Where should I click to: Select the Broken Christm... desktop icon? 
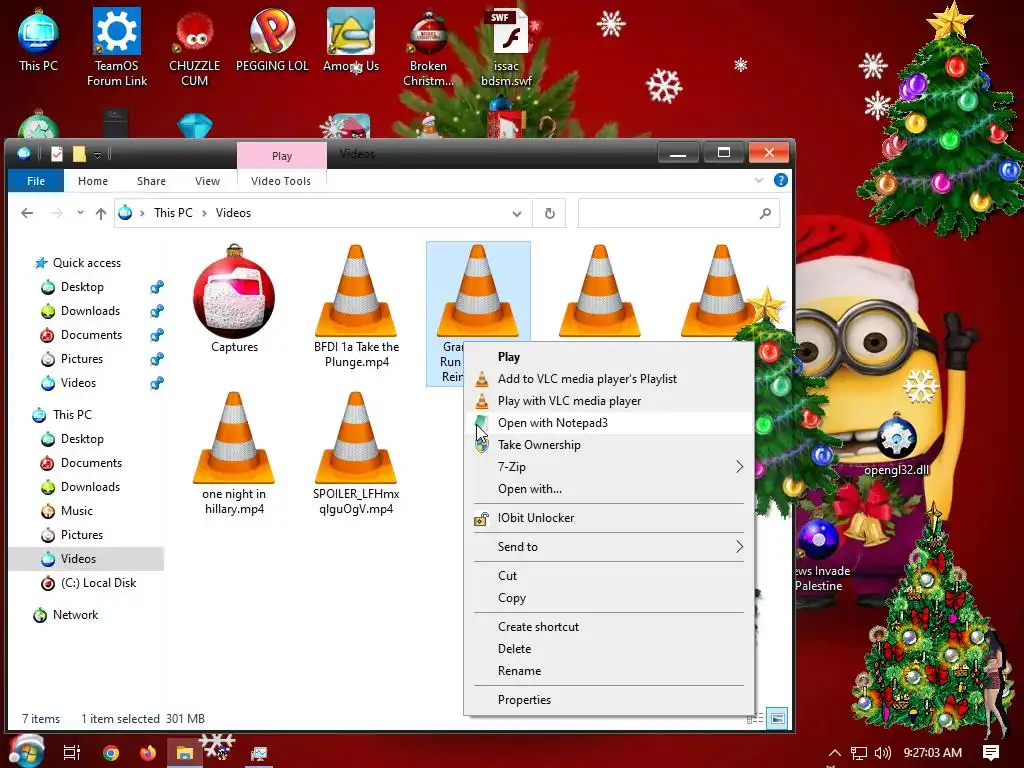tap(428, 47)
